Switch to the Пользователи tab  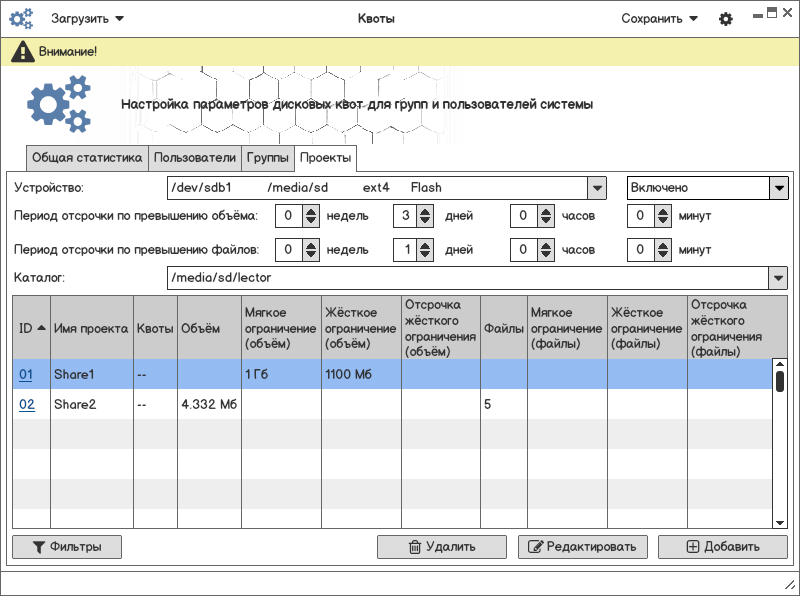(x=195, y=158)
